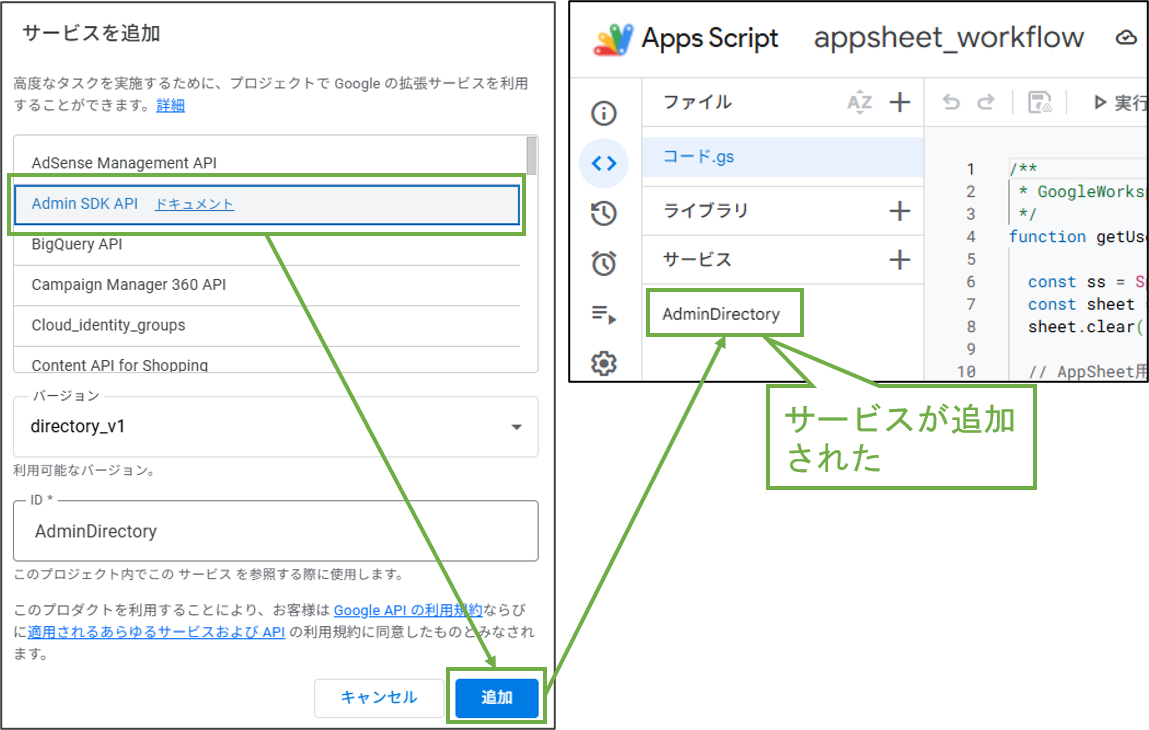Click the Apps Script logo
The image size is (1149, 730).
point(613,39)
